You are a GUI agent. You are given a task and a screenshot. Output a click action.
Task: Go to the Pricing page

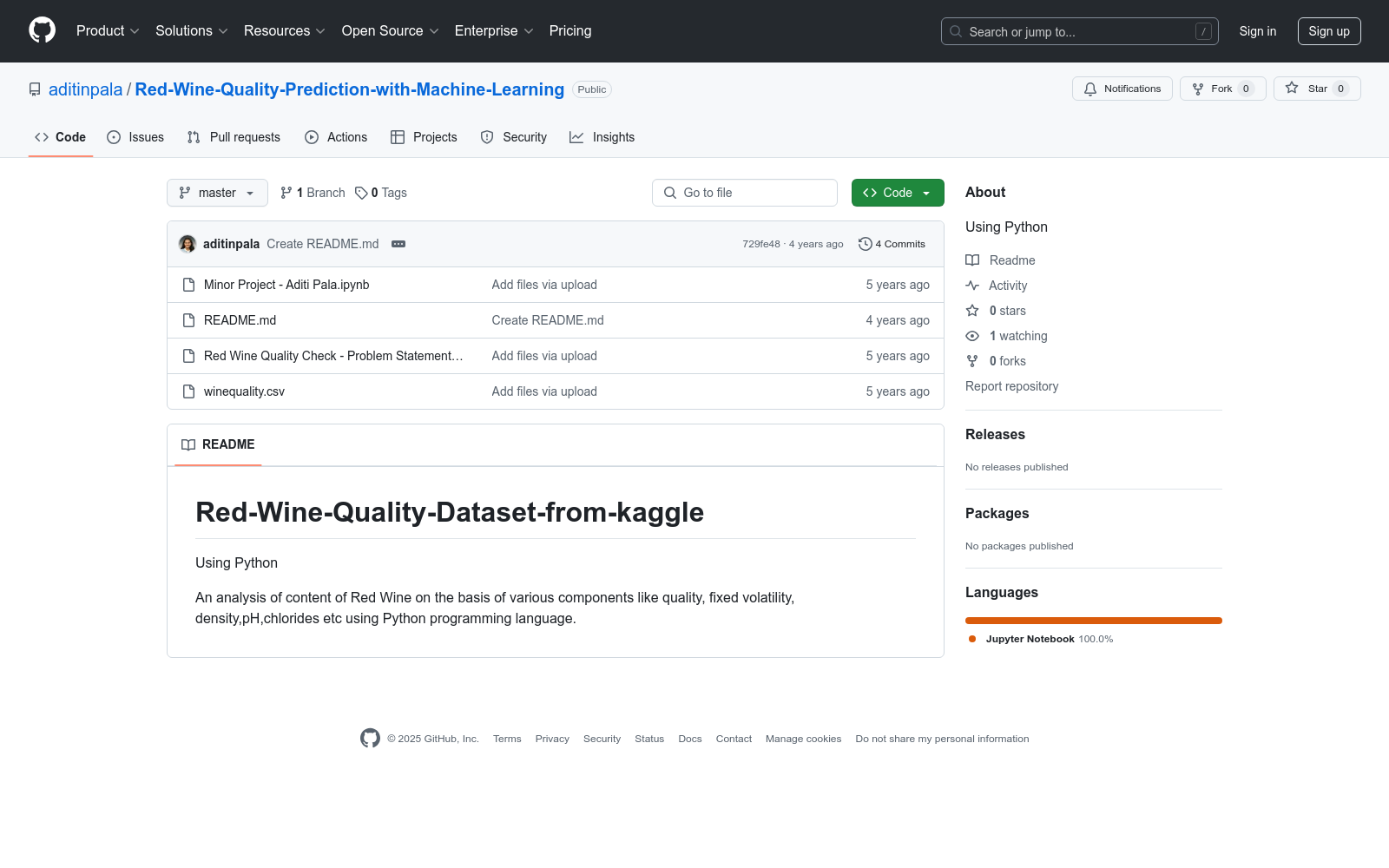pyautogui.click(x=570, y=31)
